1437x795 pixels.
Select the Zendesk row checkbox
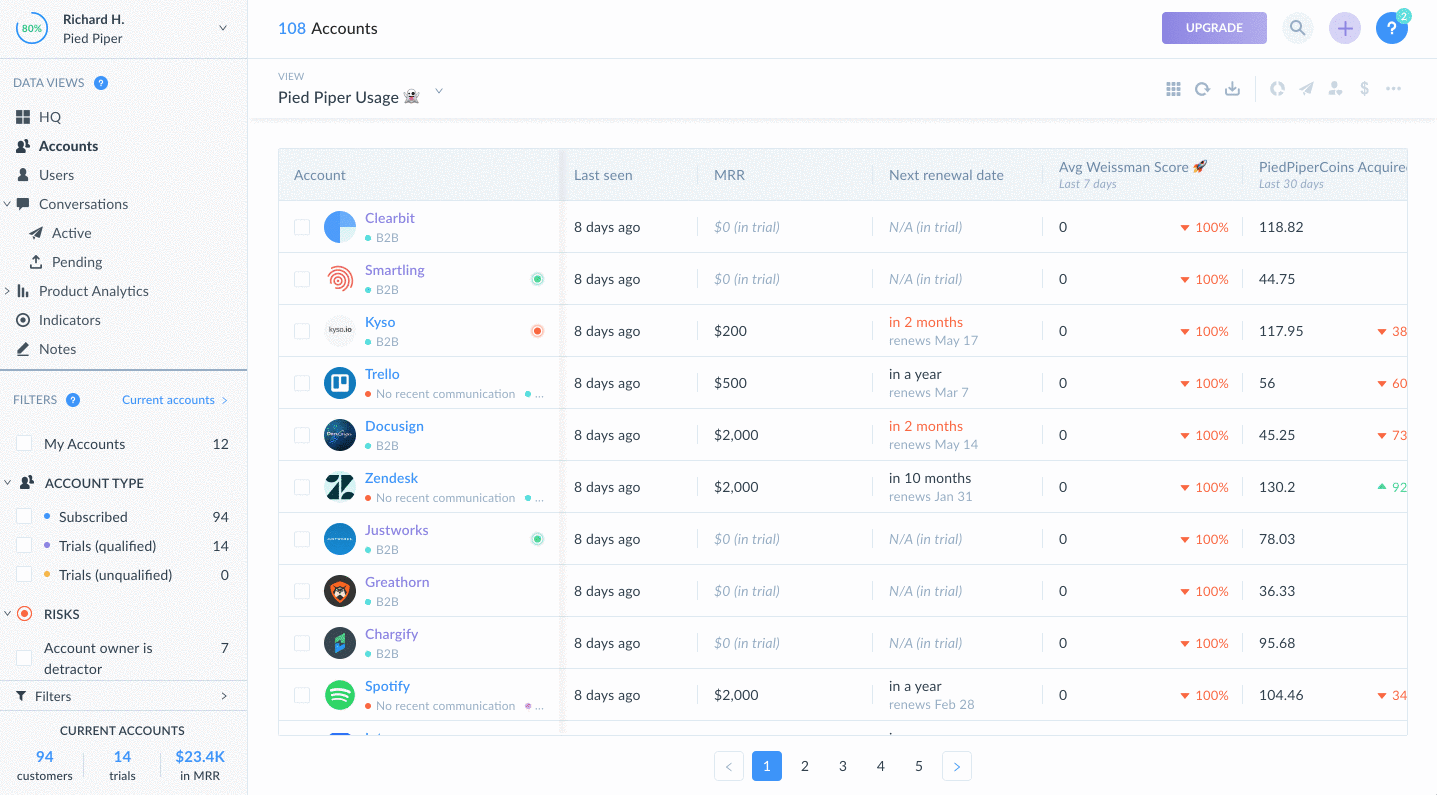tap(302, 487)
